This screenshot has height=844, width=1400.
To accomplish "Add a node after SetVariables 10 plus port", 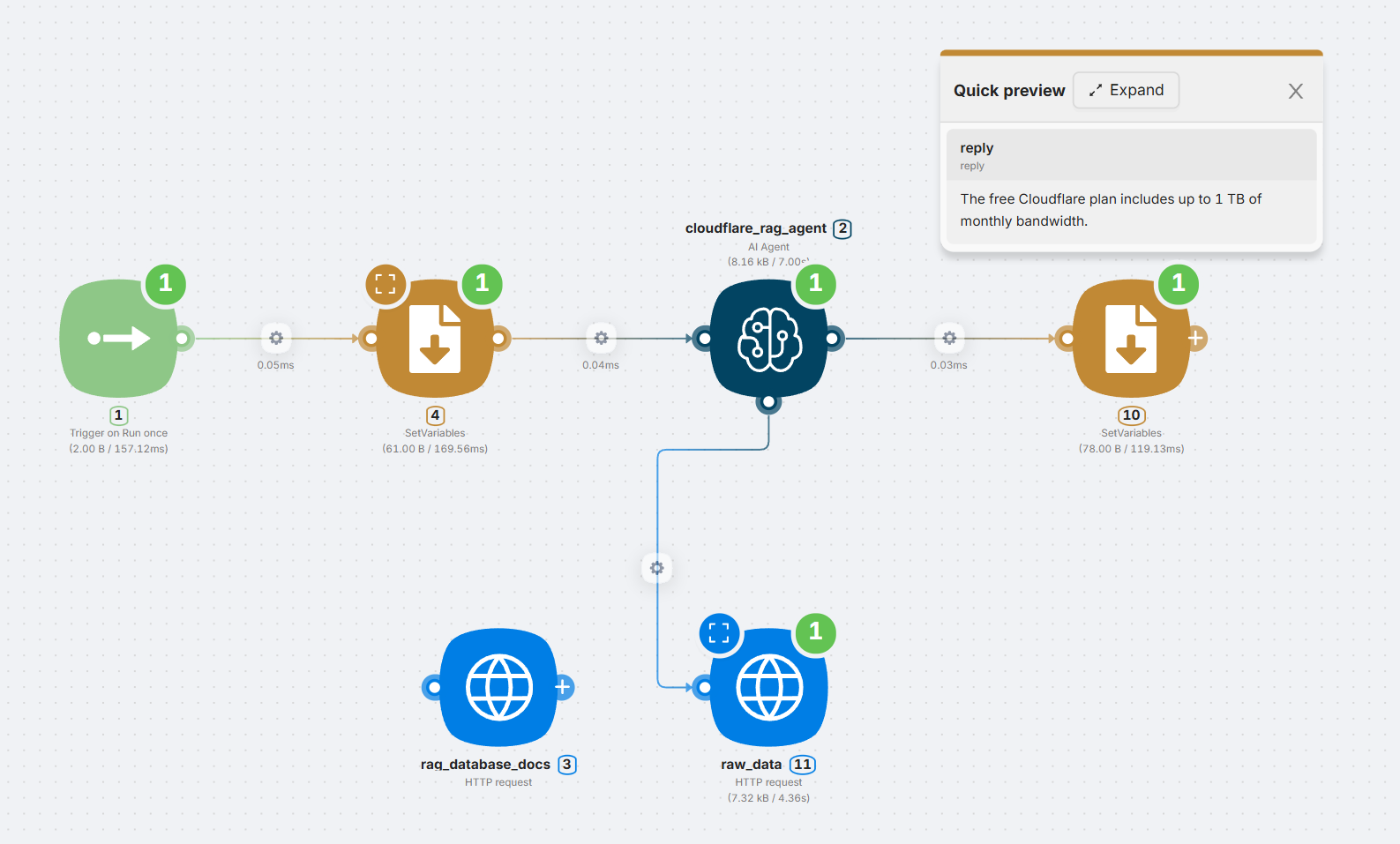I will [x=1195, y=338].
